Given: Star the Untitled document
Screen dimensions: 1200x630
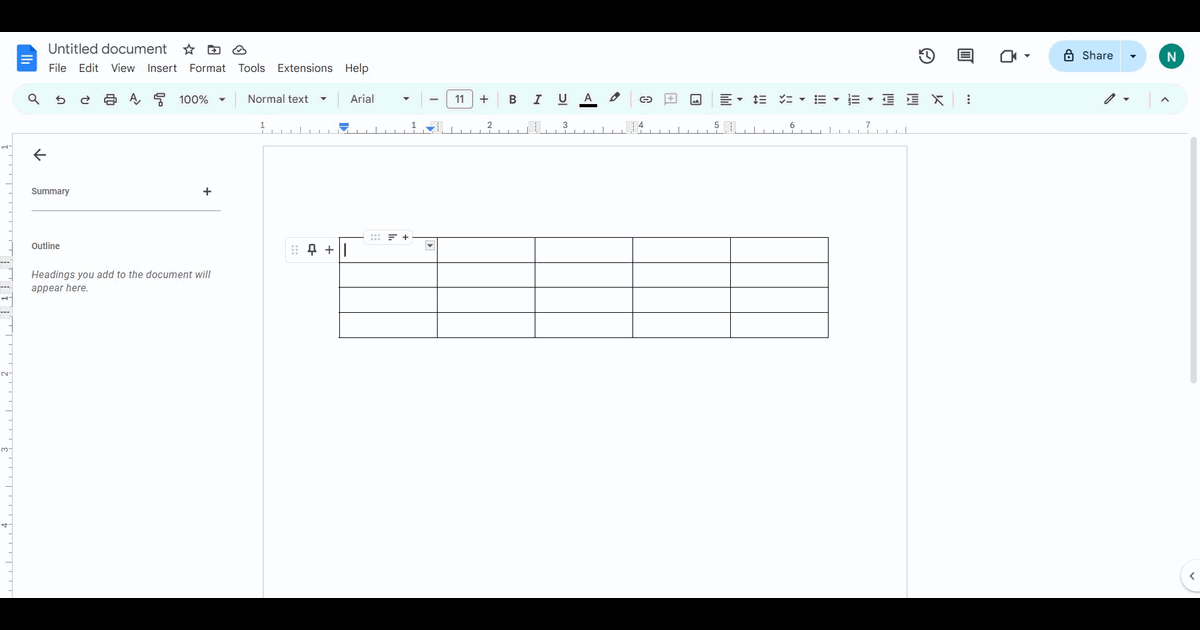Looking at the screenshot, I should pyautogui.click(x=189, y=49).
